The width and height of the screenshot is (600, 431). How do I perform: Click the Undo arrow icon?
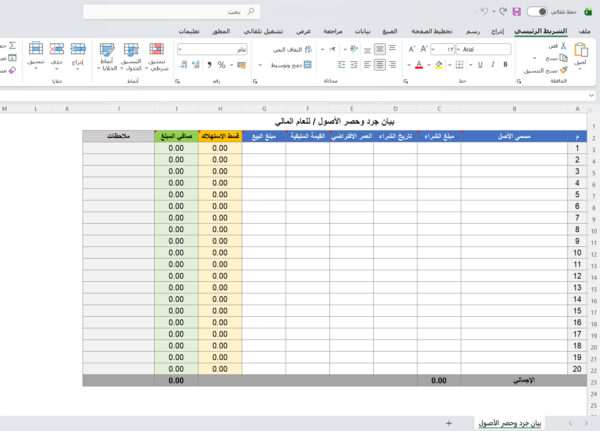click(x=484, y=11)
